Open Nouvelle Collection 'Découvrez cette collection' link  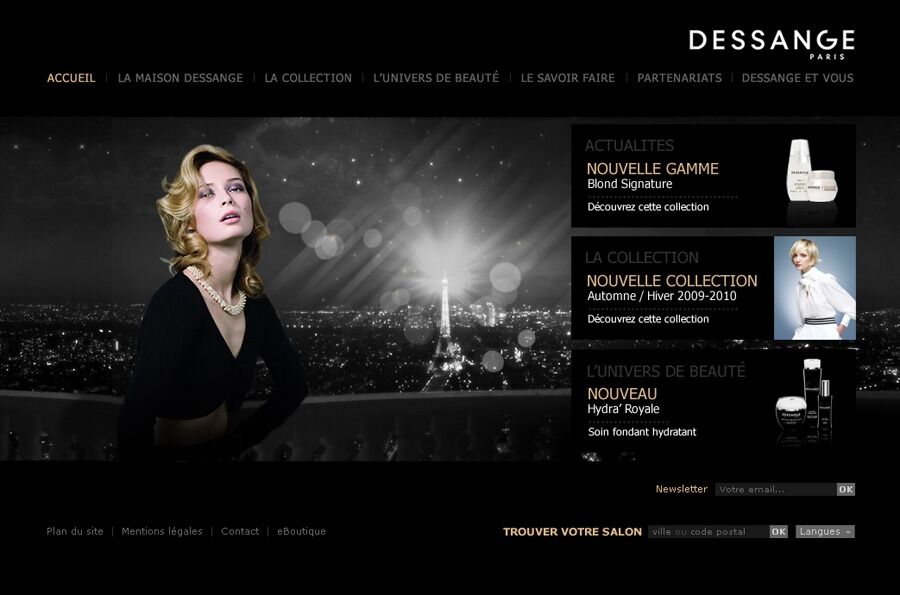[648, 319]
